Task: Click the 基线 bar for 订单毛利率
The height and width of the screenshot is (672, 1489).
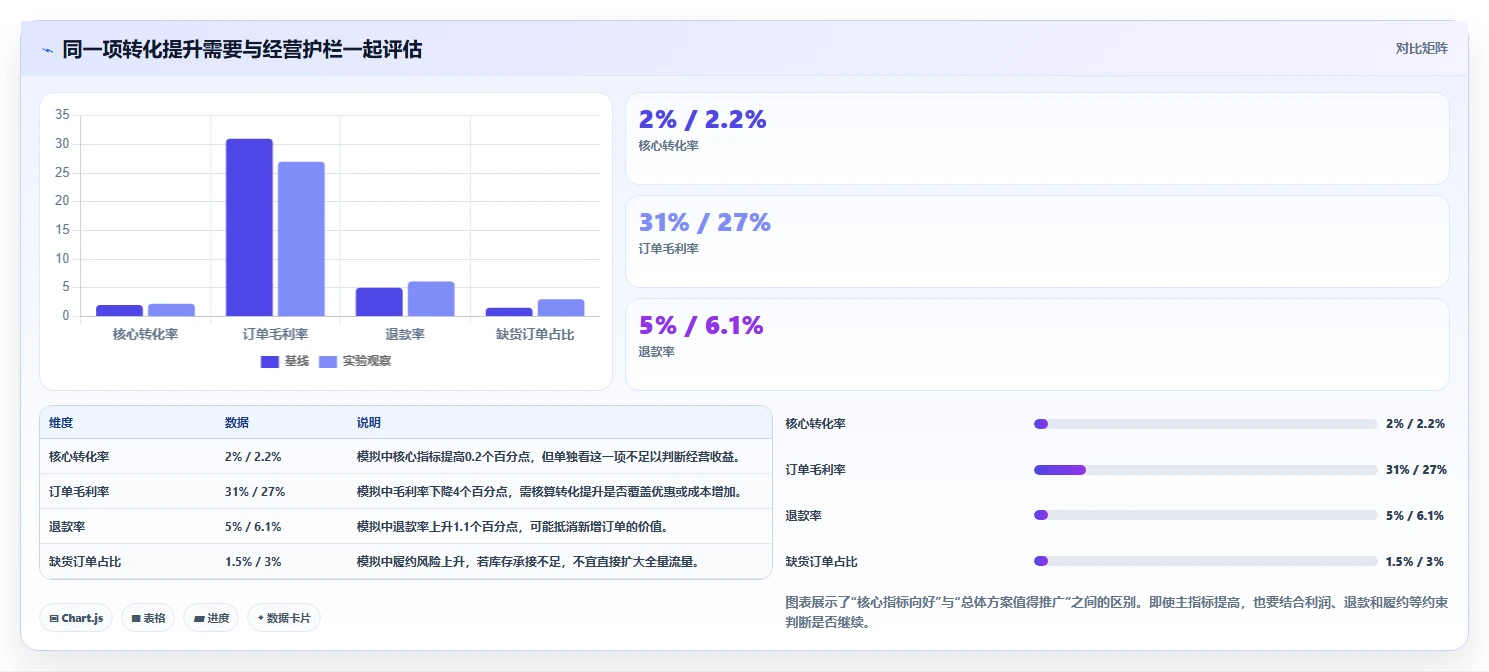Action: (249, 228)
